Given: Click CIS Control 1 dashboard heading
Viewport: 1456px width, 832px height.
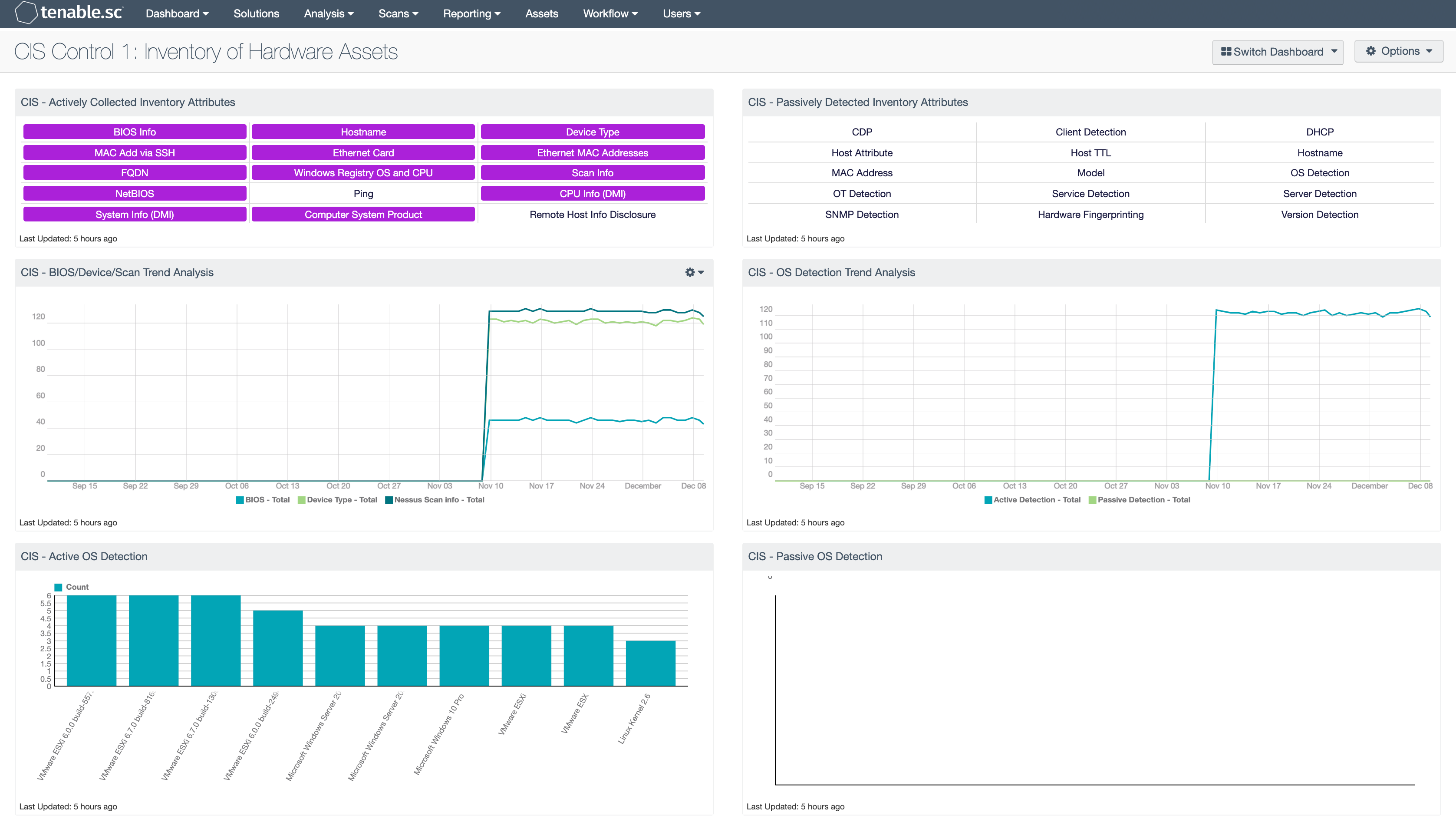Looking at the screenshot, I should [206, 51].
